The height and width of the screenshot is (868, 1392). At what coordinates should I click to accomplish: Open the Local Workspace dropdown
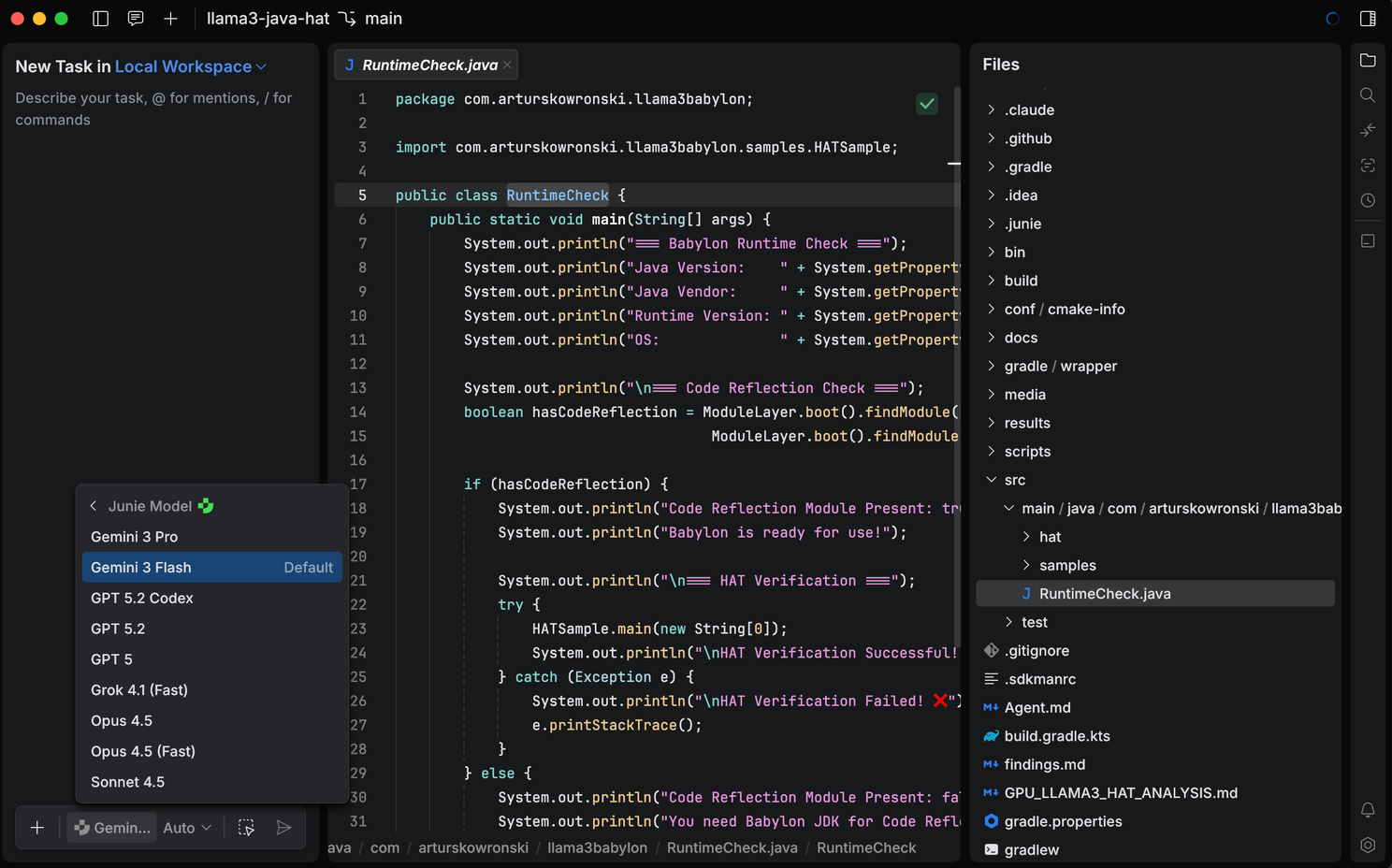coord(190,66)
